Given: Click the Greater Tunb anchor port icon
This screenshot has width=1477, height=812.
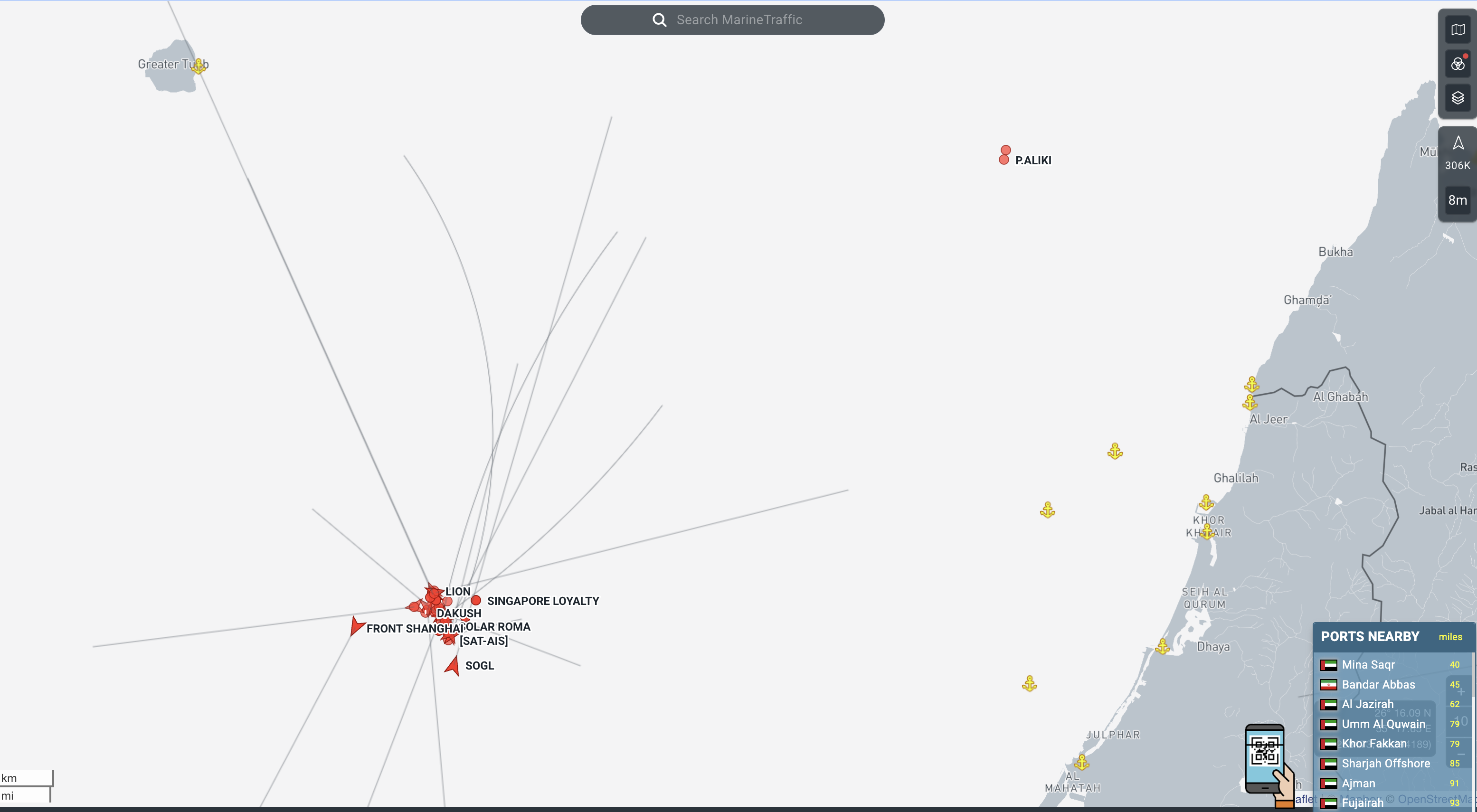Looking at the screenshot, I should coord(199,66).
